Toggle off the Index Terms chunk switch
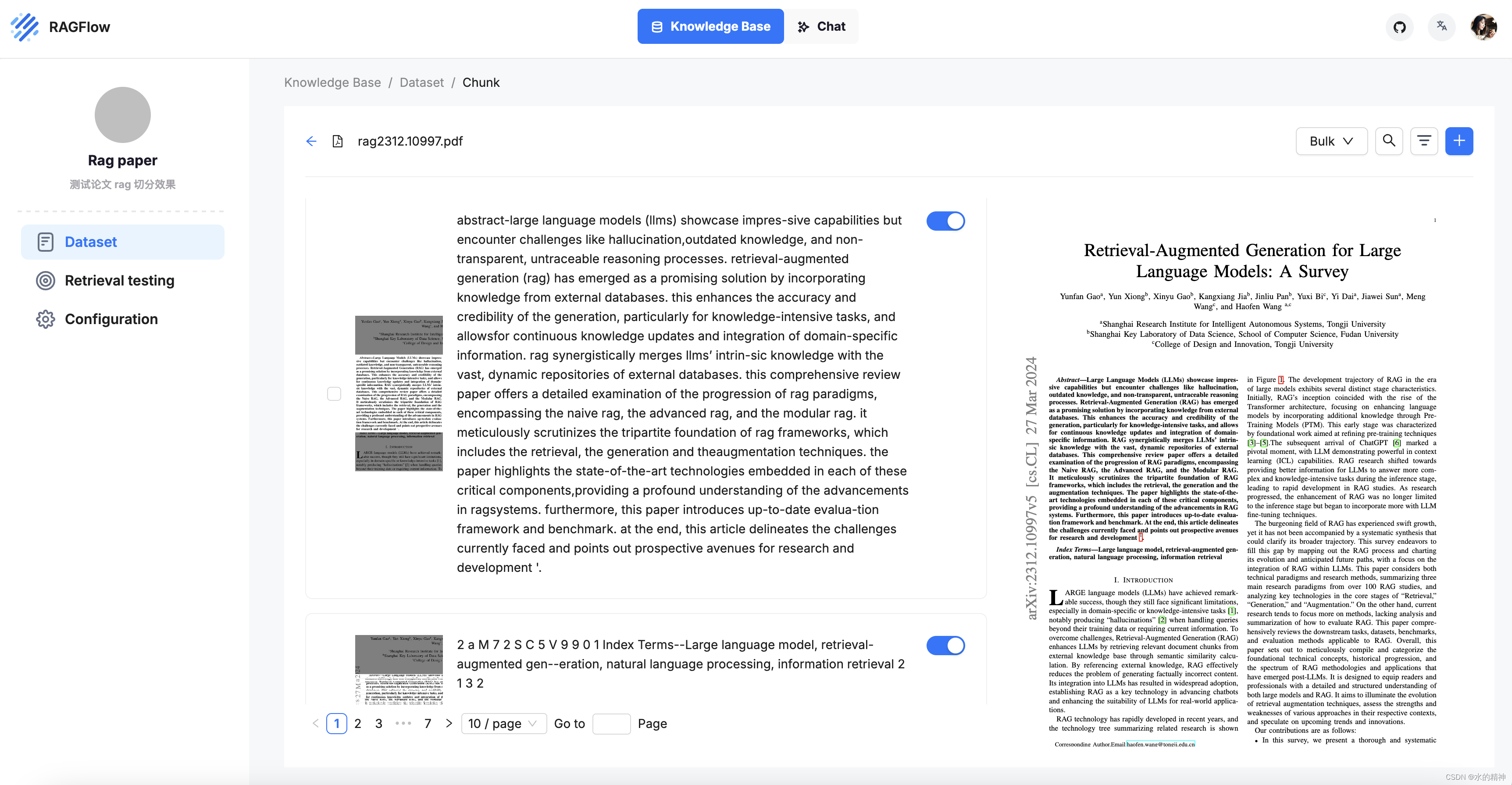 (945, 645)
